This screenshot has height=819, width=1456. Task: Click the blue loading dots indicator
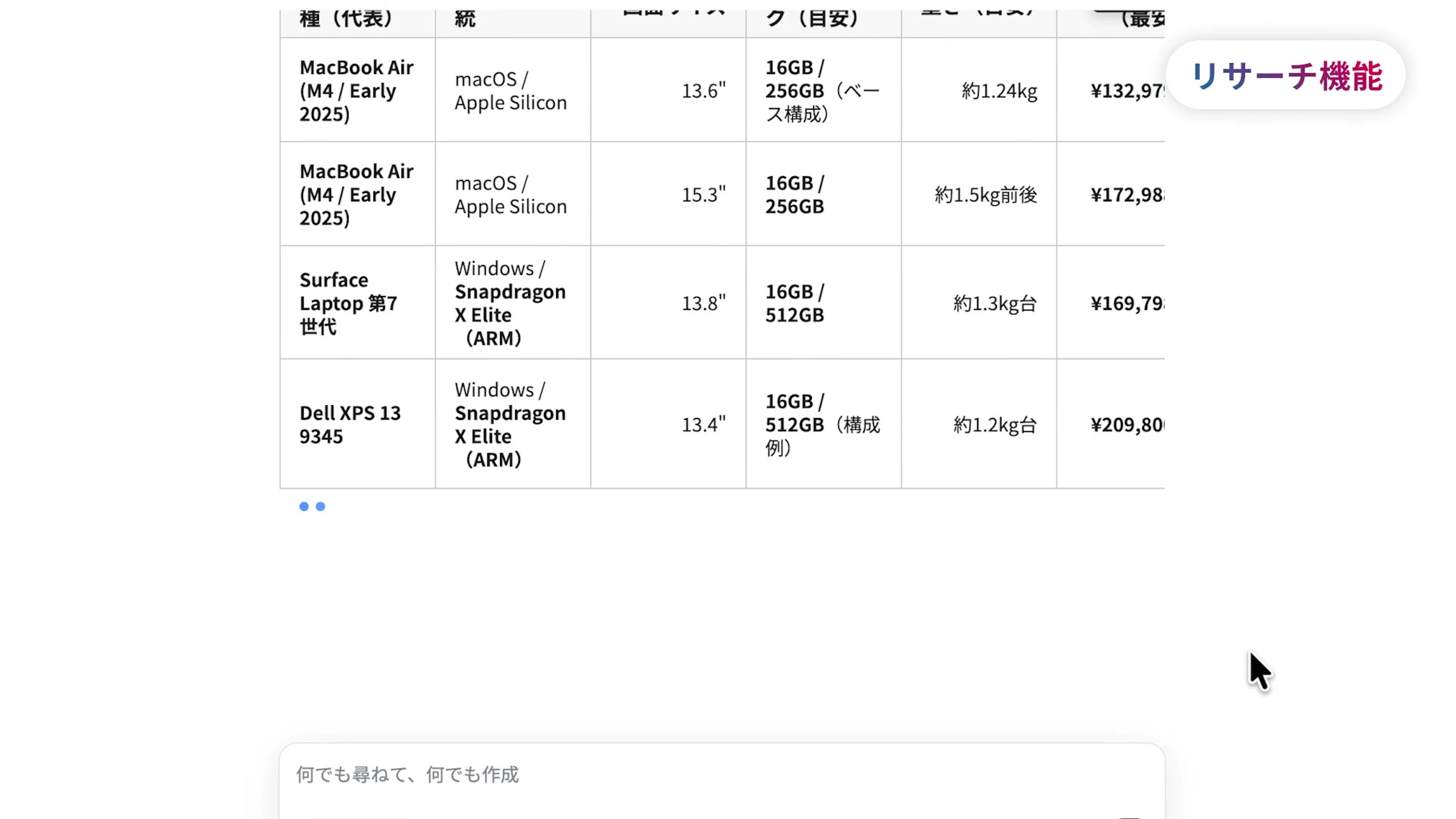tap(312, 507)
